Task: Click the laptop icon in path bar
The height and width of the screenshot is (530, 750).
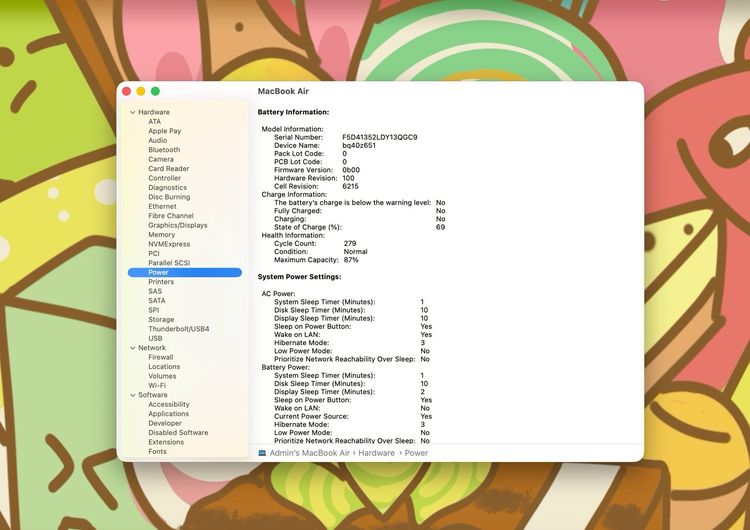Action: click(262, 453)
